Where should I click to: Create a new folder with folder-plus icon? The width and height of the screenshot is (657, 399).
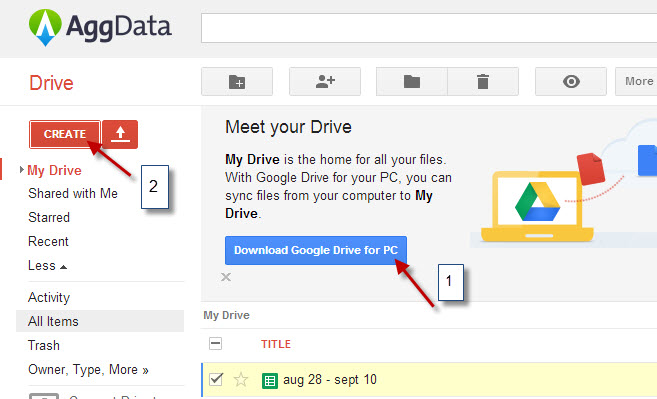(x=237, y=81)
